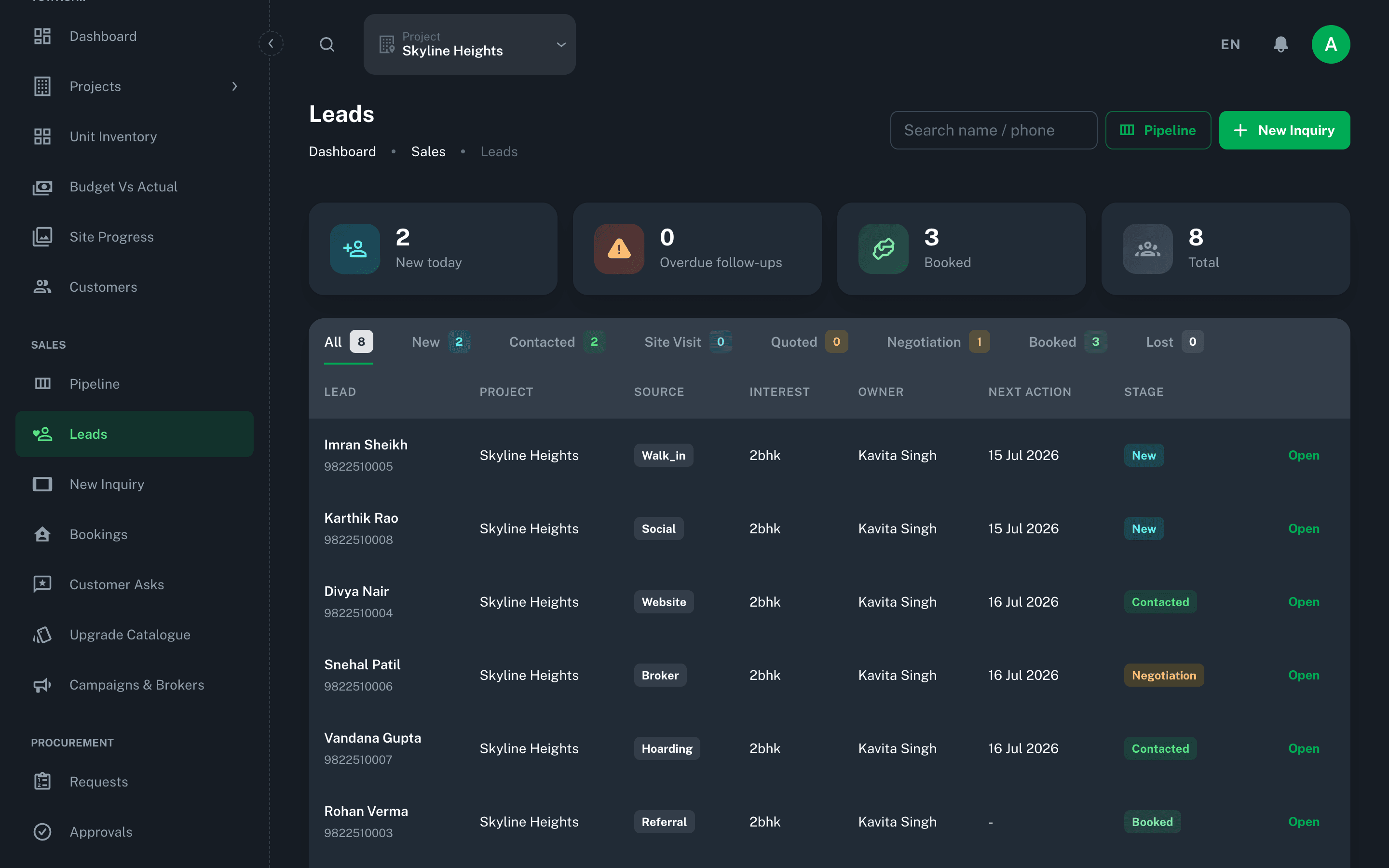
Task: Open the Dashboard sidebar icon
Action: [42, 36]
